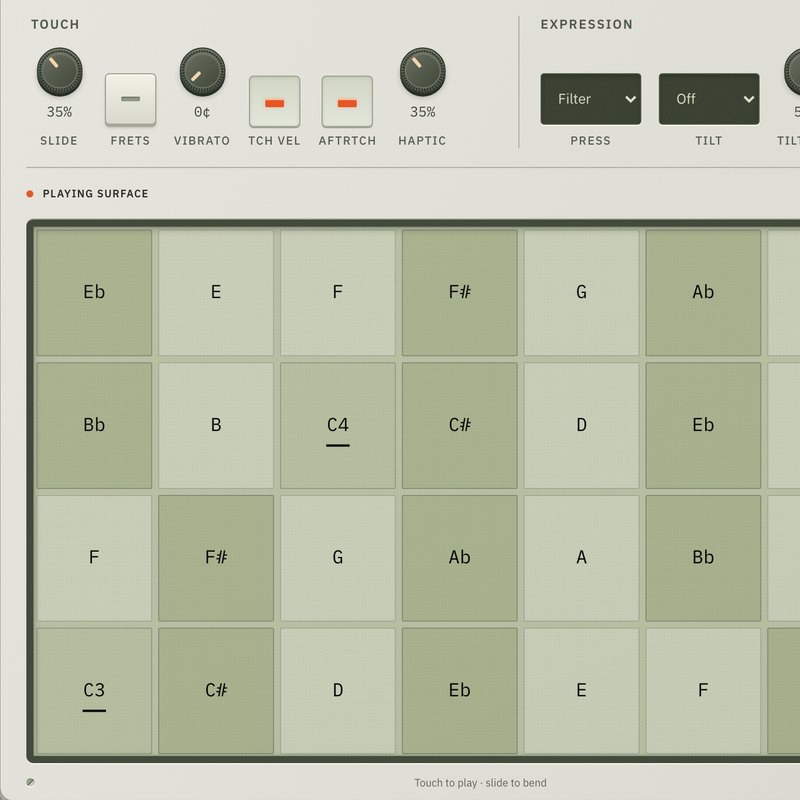Tap the F# pad in the row containing A

pos(216,558)
